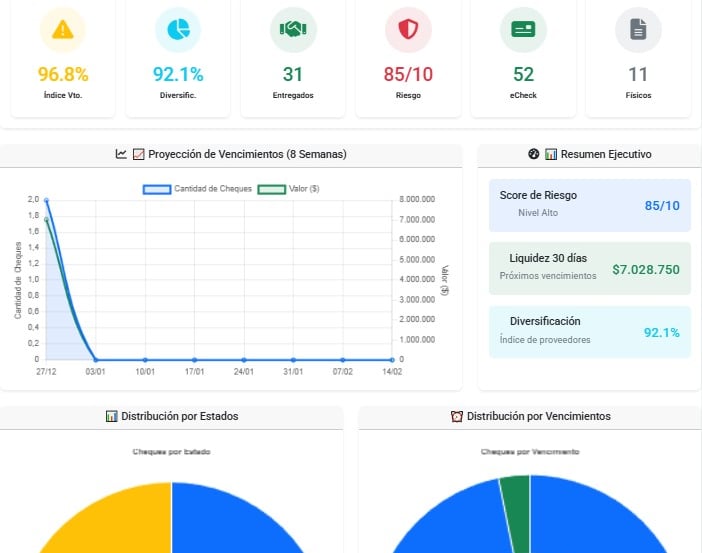Click the bar chart icon before Resumen Ejecutivo
The width and height of the screenshot is (702, 553).
pos(551,154)
